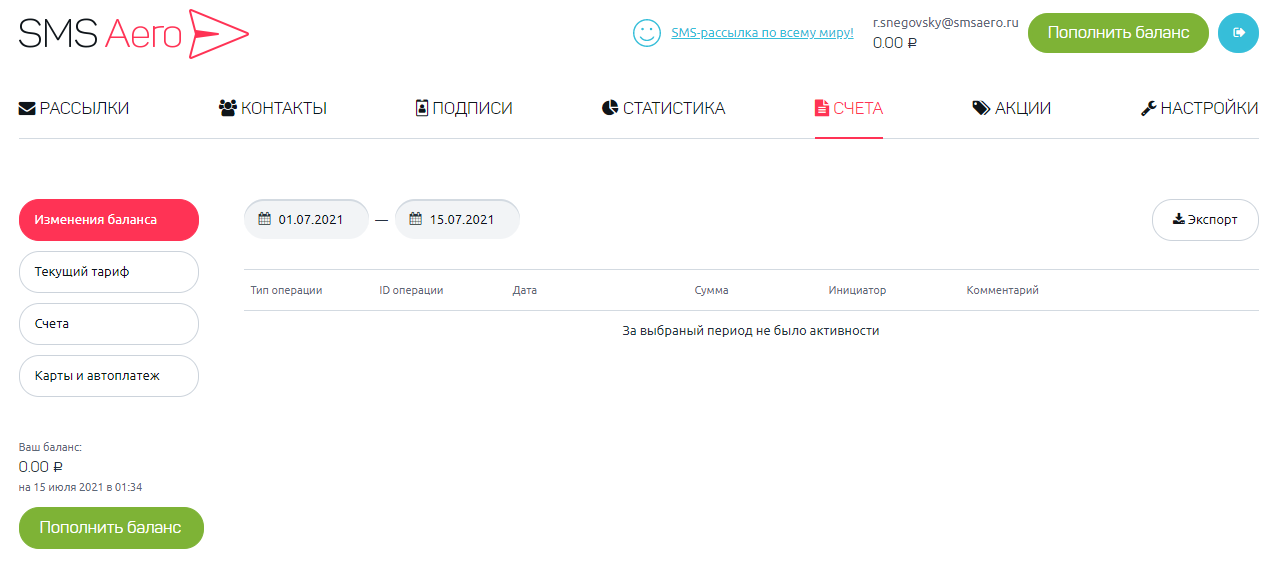Viewport: 1269px width, 570px height.
Task: Click the Сумма column header
Action: coord(711,291)
